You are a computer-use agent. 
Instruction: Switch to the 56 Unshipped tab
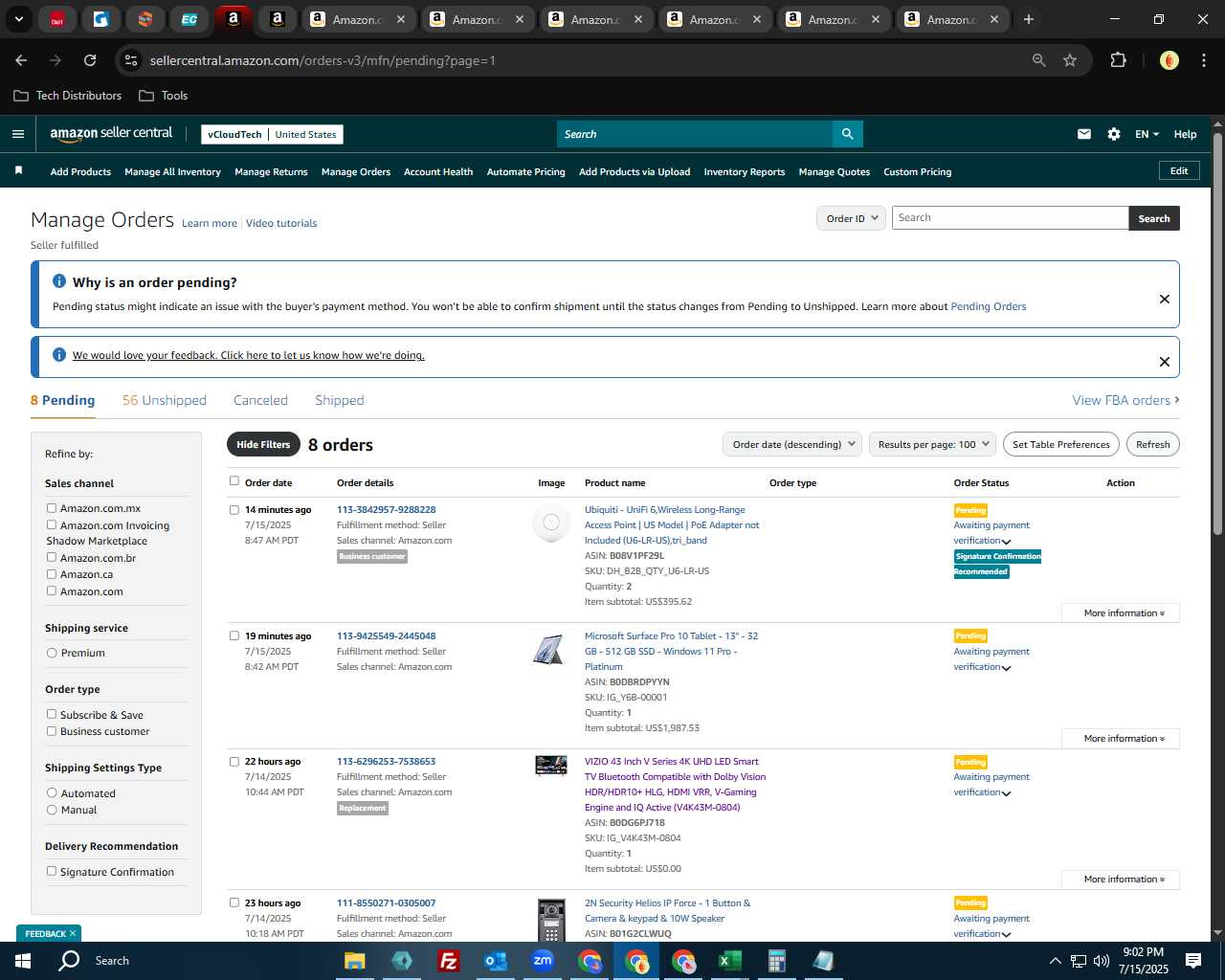[x=165, y=400]
